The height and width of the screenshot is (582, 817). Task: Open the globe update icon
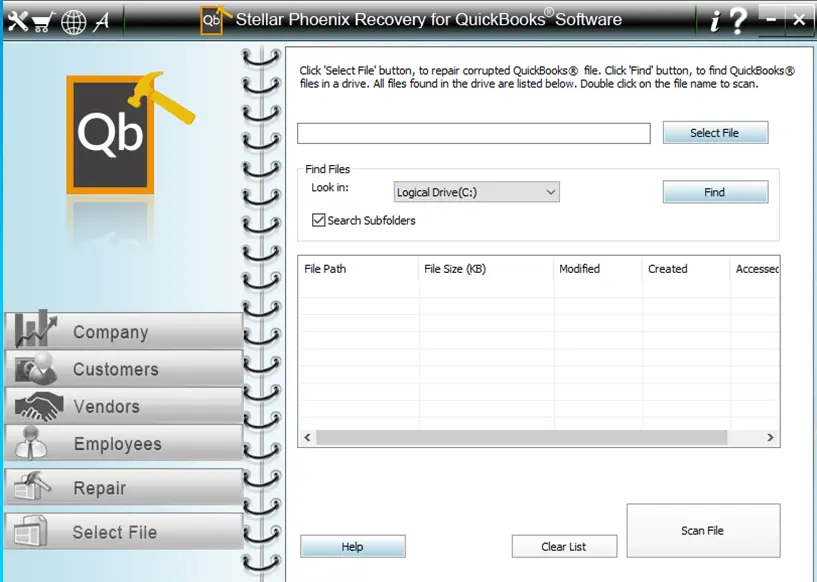point(73,22)
